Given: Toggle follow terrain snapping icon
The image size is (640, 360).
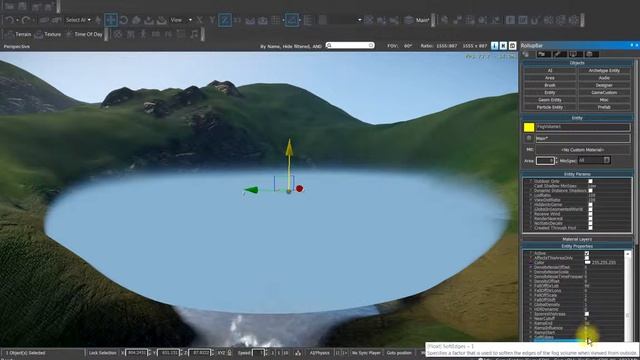Looking at the screenshot, I should 250,20.
